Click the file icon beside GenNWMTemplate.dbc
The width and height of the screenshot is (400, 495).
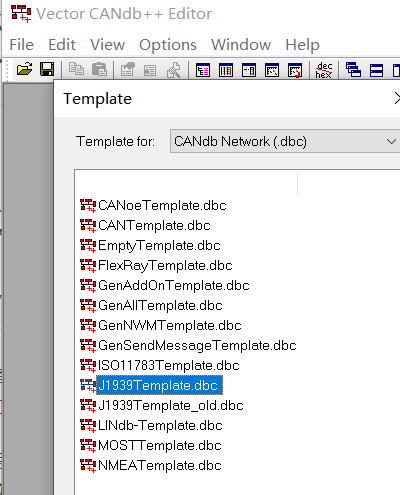coord(88,326)
